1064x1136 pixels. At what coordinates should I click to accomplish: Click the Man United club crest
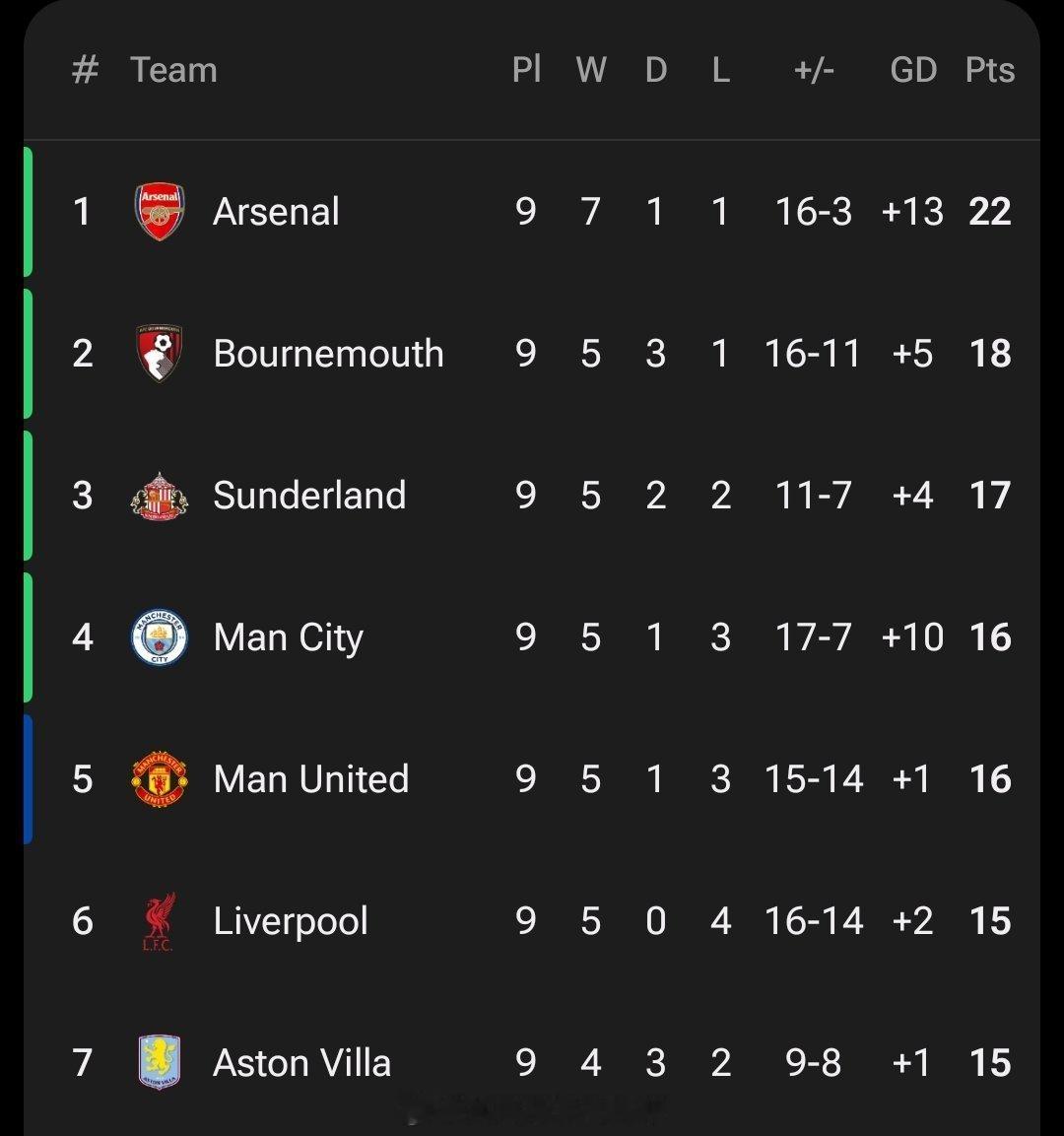pyautogui.click(x=160, y=779)
